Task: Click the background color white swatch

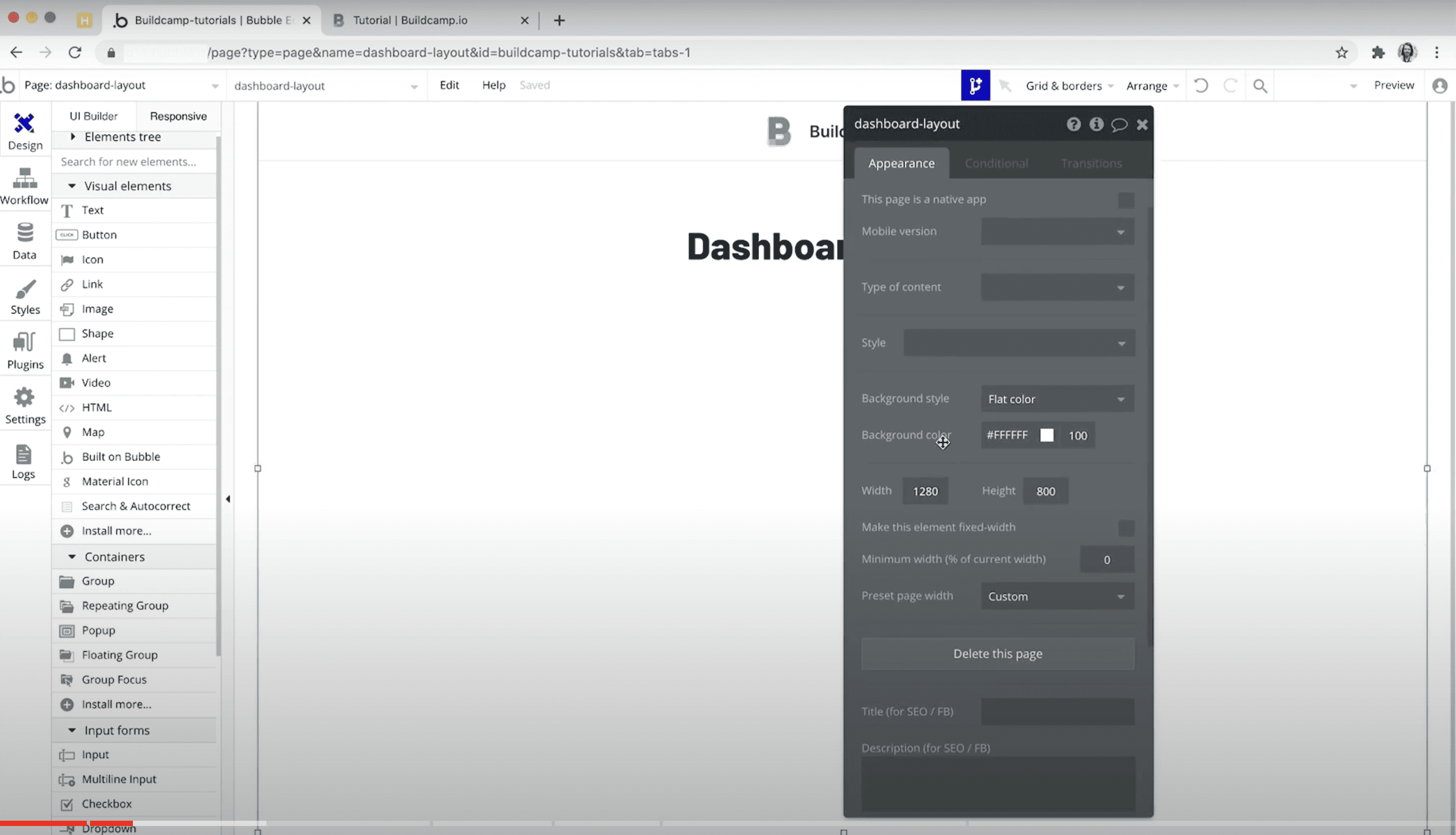Action: click(1046, 435)
